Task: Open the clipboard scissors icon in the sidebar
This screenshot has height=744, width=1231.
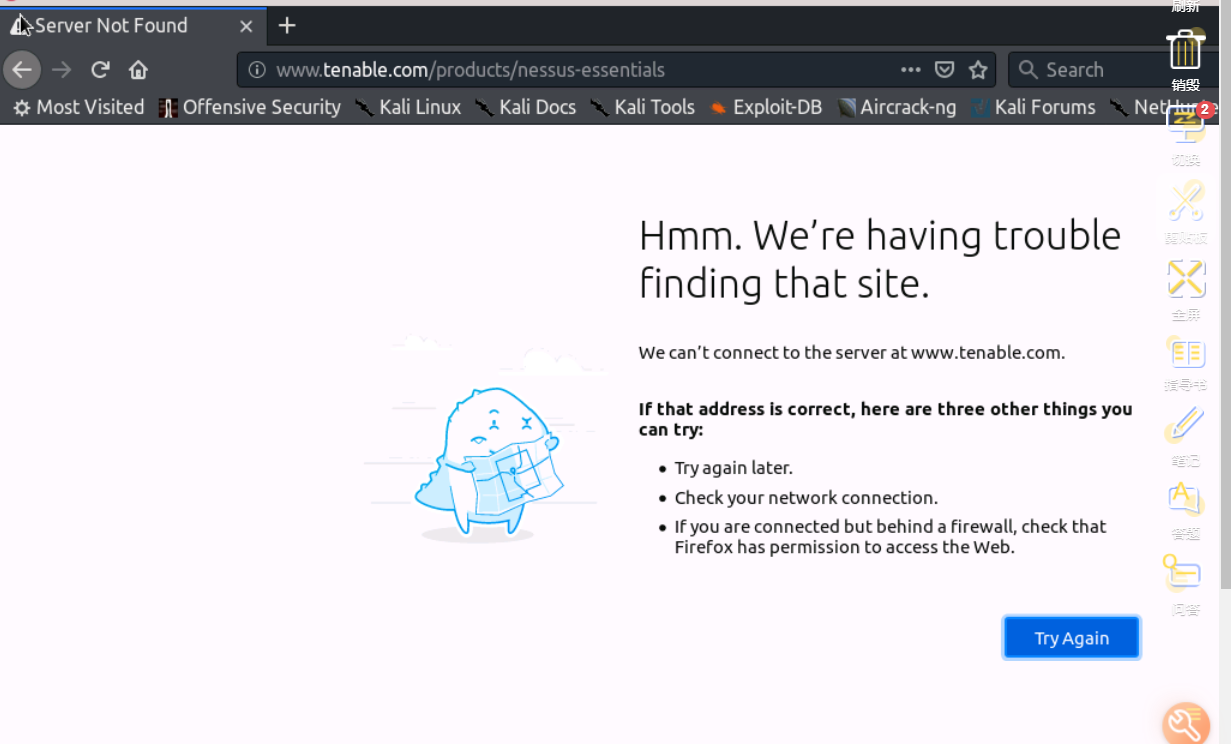Action: click(x=1186, y=202)
